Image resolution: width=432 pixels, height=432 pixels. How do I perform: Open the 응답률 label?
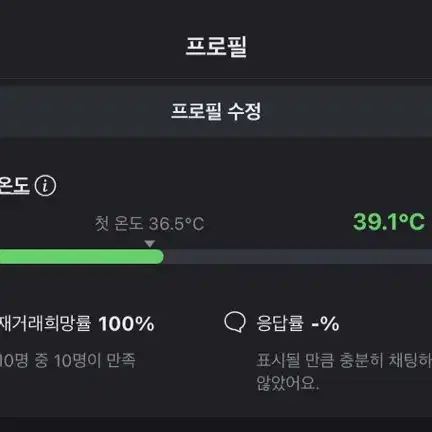(280, 323)
